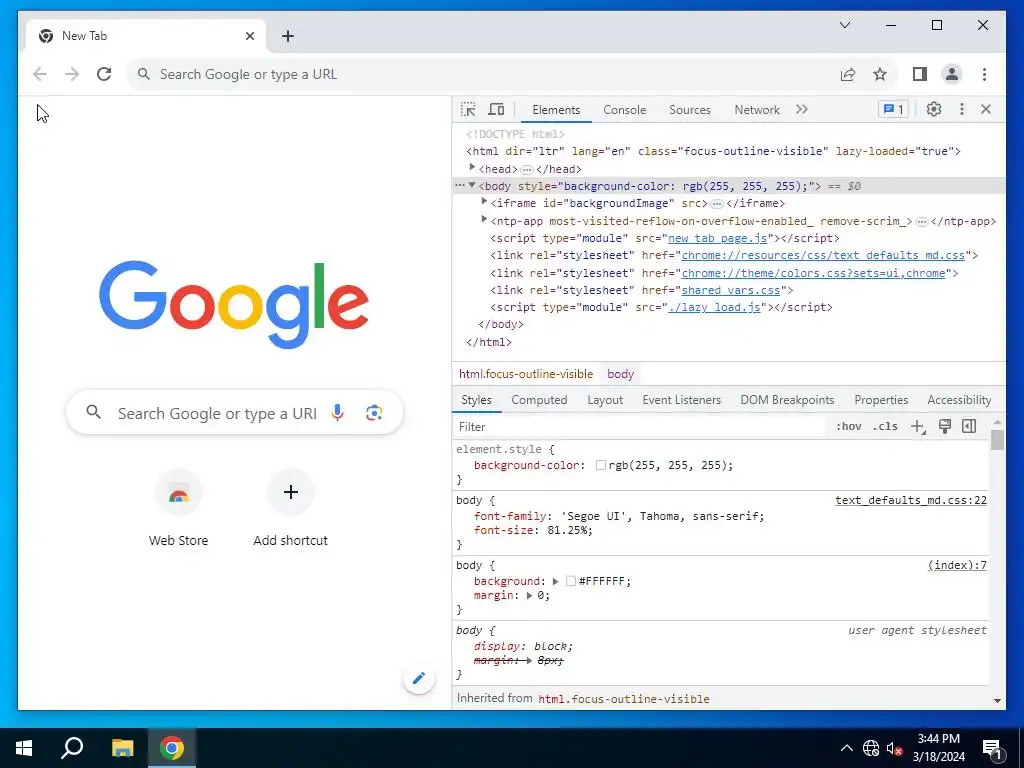The width and height of the screenshot is (1024, 768).
Task: Toggle computed styles sidebar icon
Action: click(x=969, y=426)
